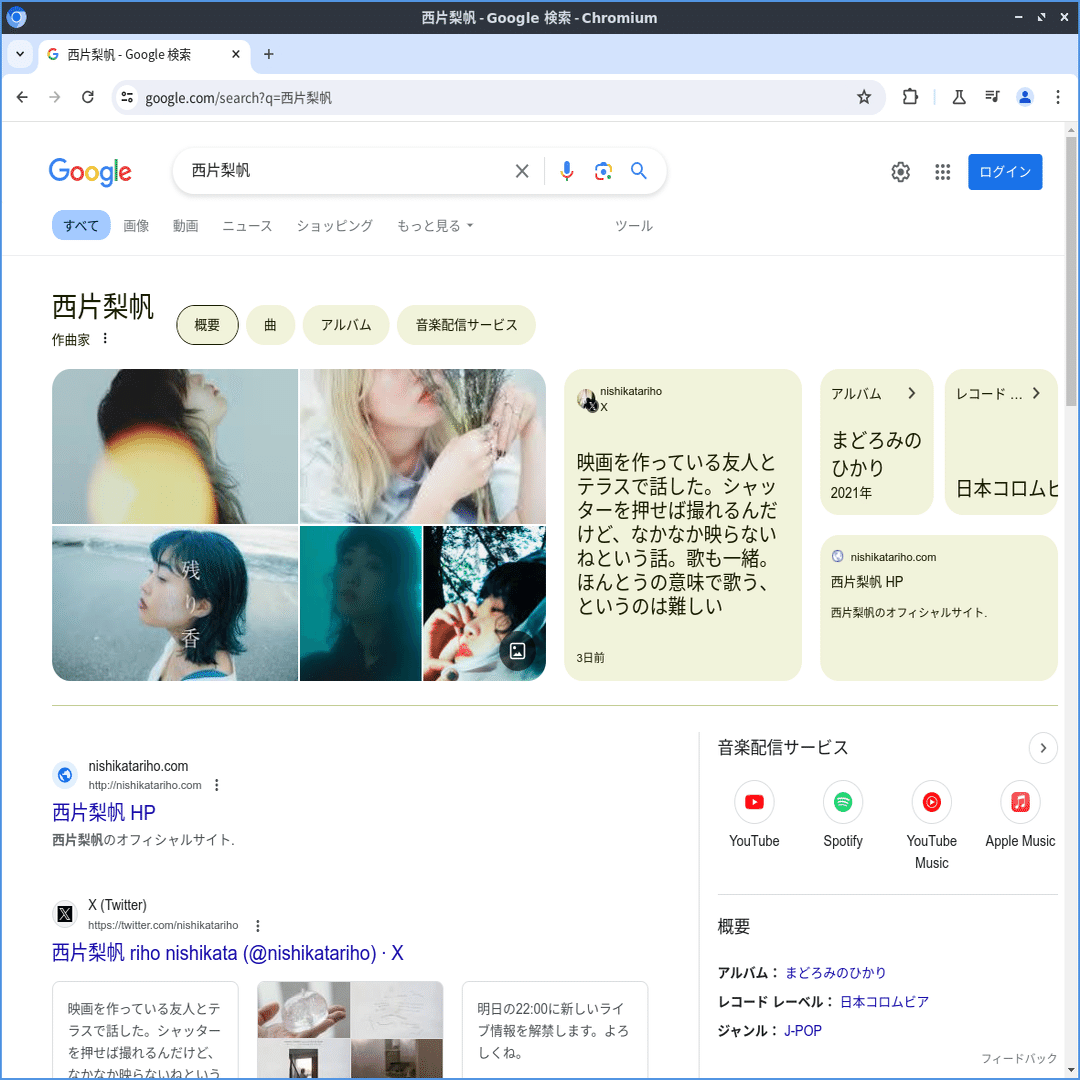The image size is (1080, 1080).
Task: Expand もっと見る dropdown
Action: tap(435, 225)
